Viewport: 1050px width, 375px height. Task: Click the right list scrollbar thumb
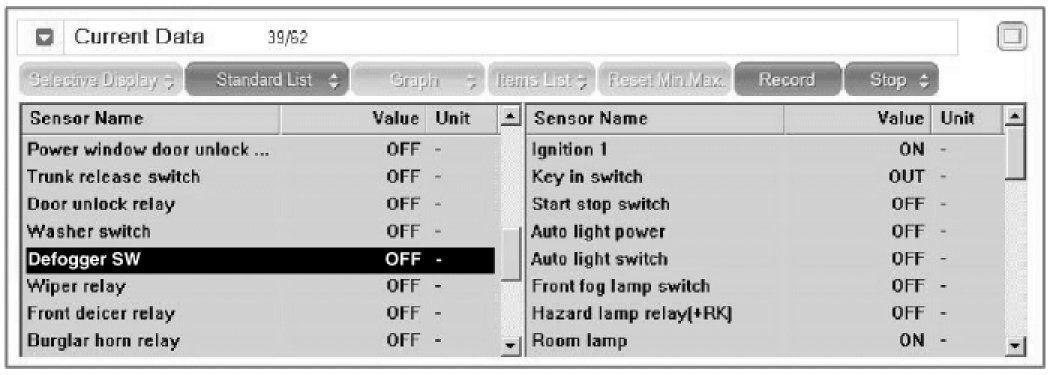point(1017,153)
